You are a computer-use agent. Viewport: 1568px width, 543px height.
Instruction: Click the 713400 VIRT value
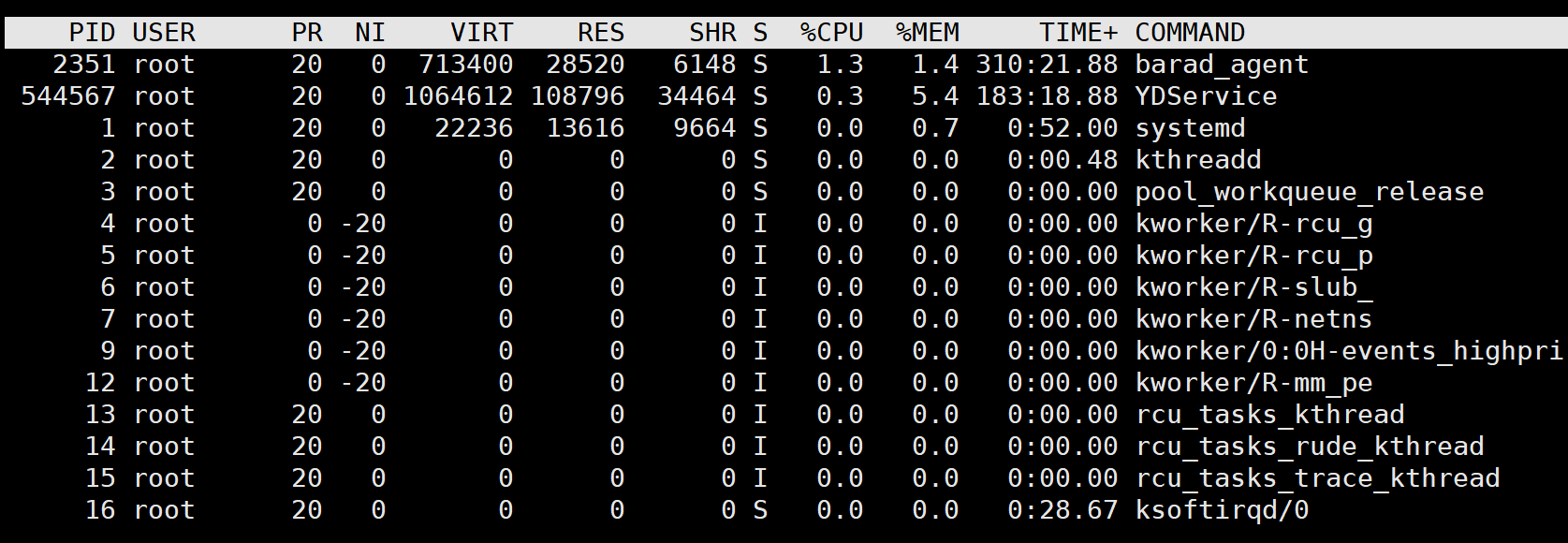[466, 65]
